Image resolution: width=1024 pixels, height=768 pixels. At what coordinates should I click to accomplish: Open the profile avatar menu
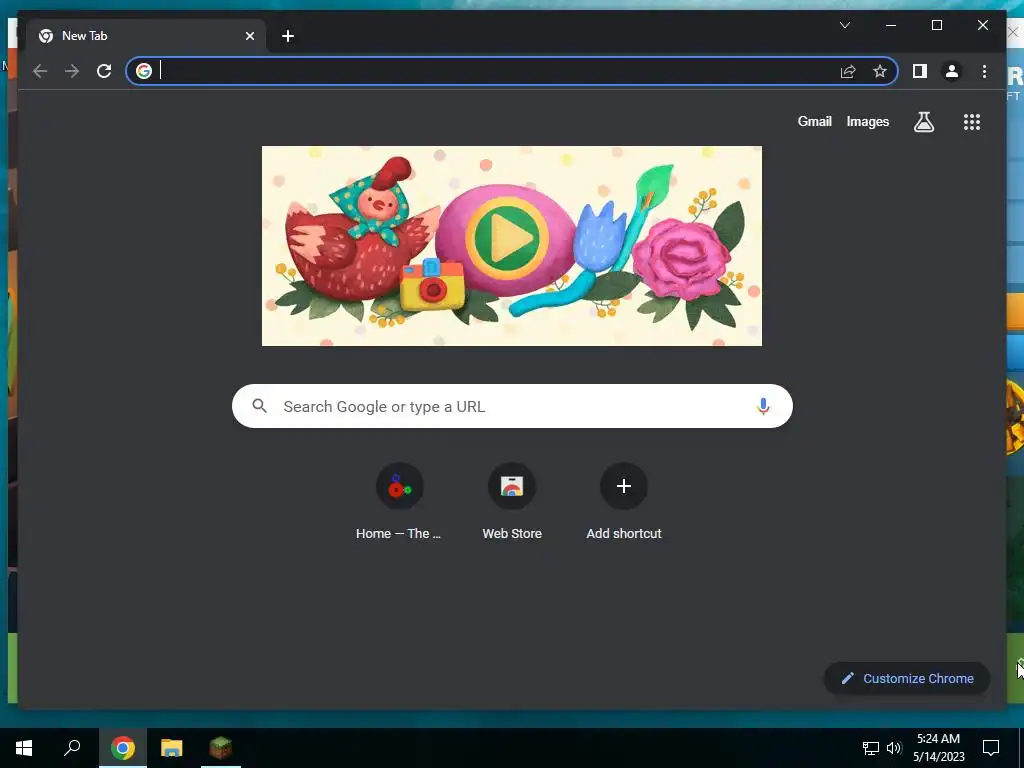(x=952, y=71)
